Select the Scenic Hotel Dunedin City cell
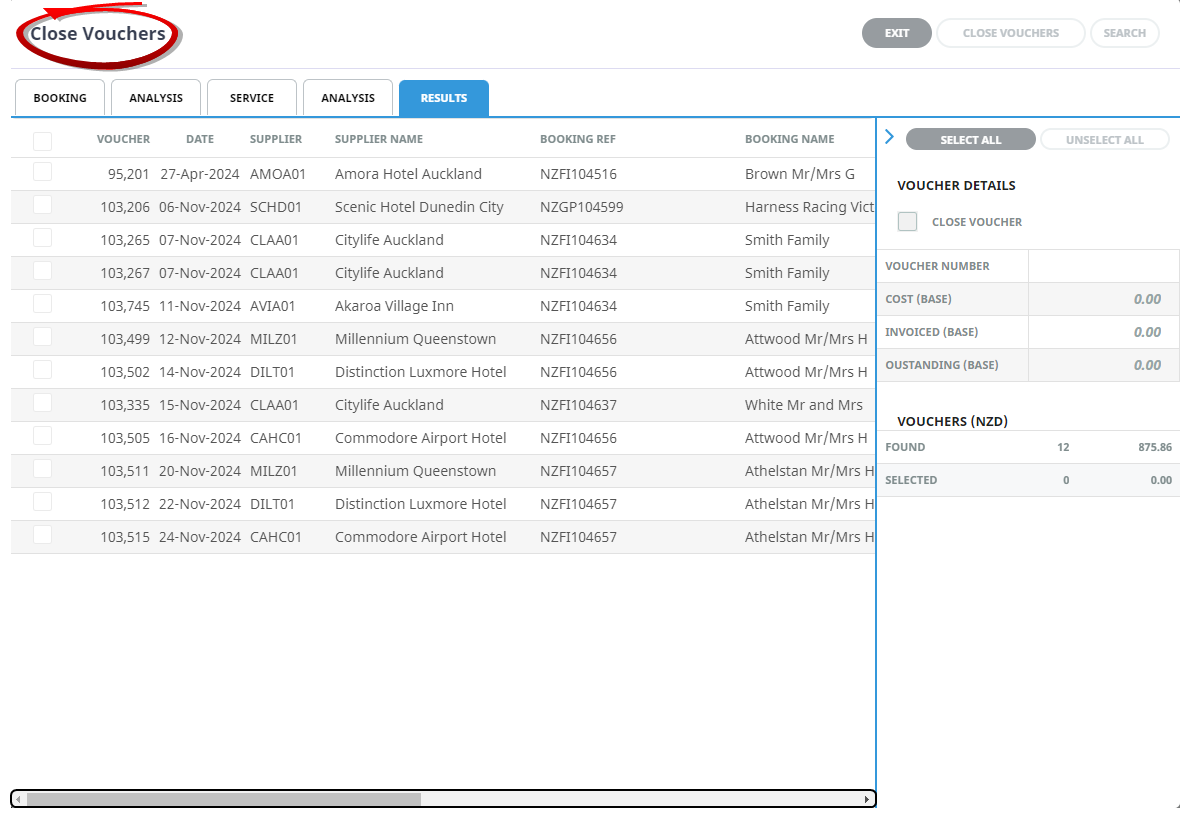The width and height of the screenshot is (1180, 819). (x=419, y=207)
